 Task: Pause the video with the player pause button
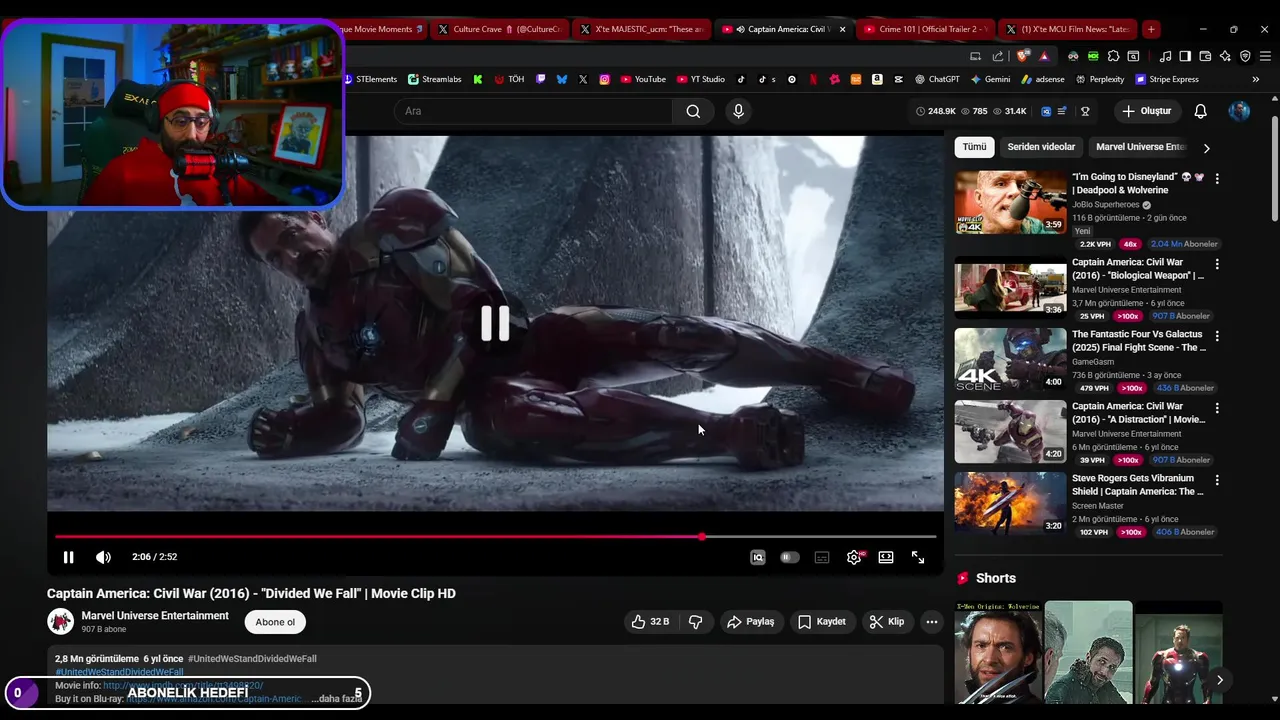click(68, 557)
